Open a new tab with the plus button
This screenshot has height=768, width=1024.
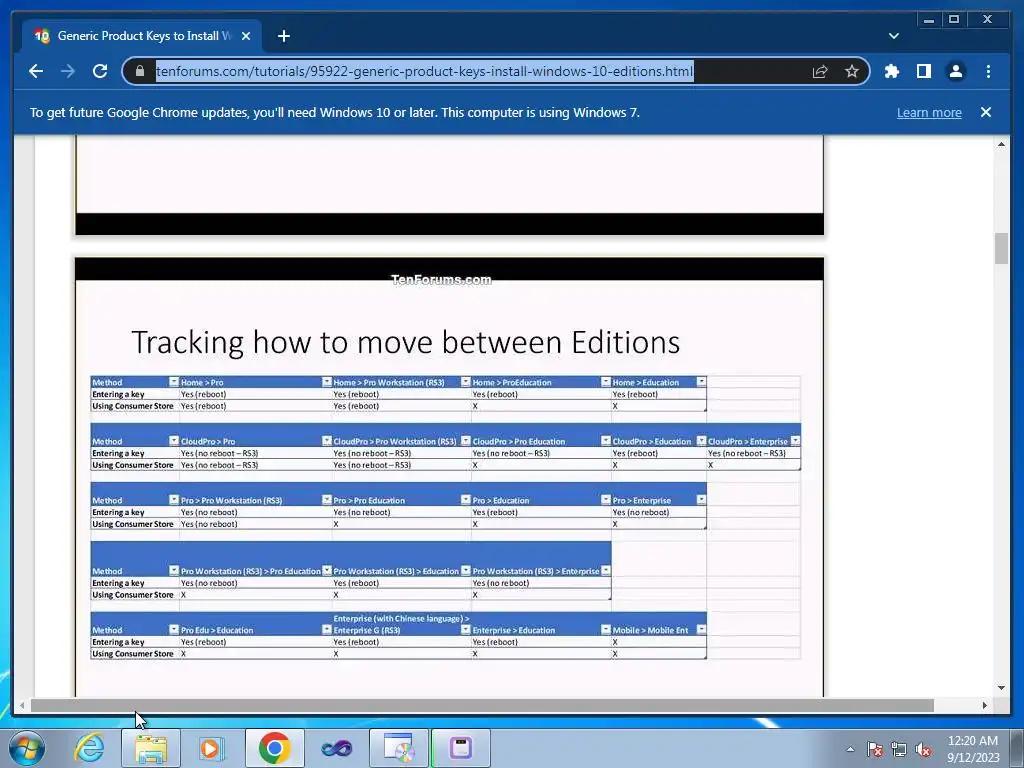pos(283,36)
